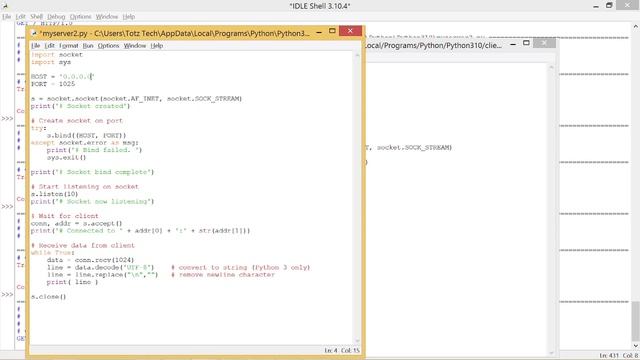Close the myserver2.py editor window

point(350,31)
